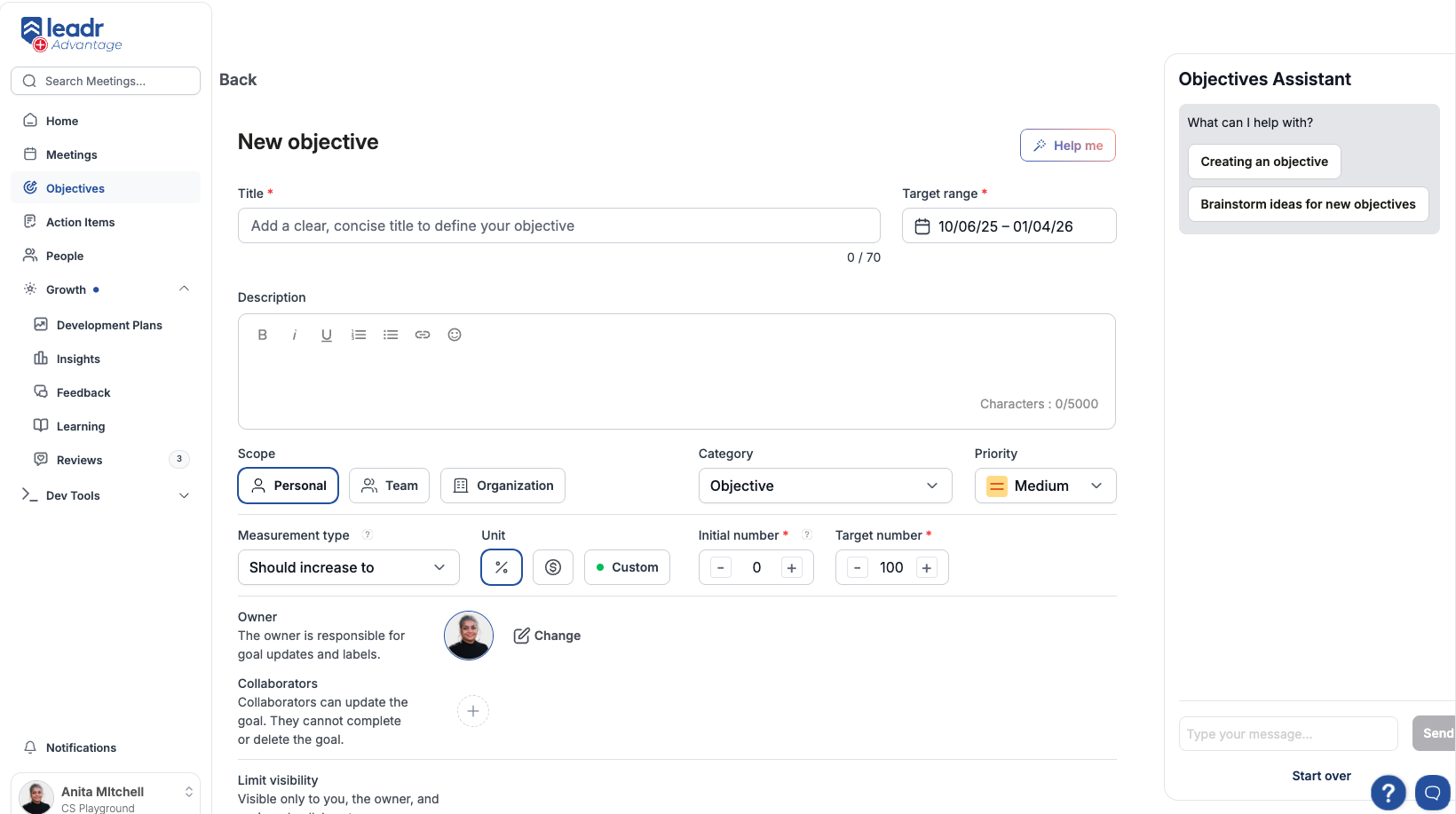This screenshot has width=1456, height=814.
Task: Open the chat bubble widget
Action: coord(1432,793)
